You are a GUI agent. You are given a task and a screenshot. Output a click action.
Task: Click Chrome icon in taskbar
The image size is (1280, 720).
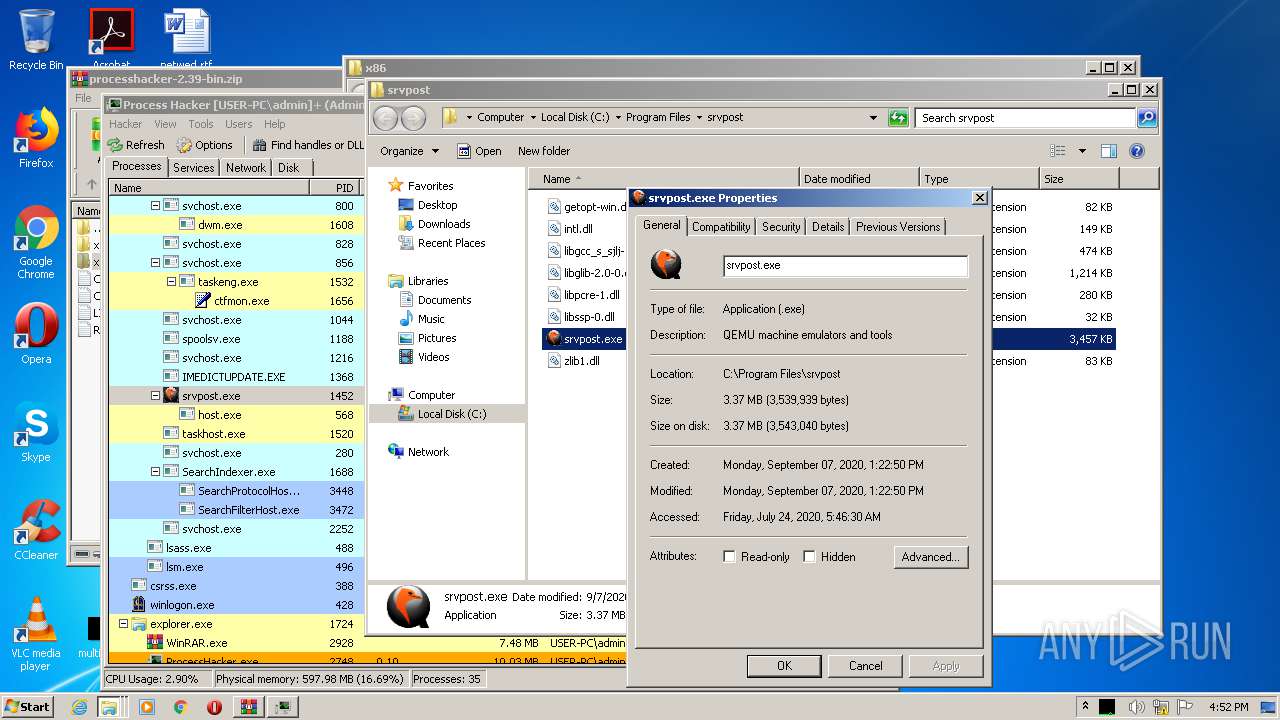click(180, 707)
